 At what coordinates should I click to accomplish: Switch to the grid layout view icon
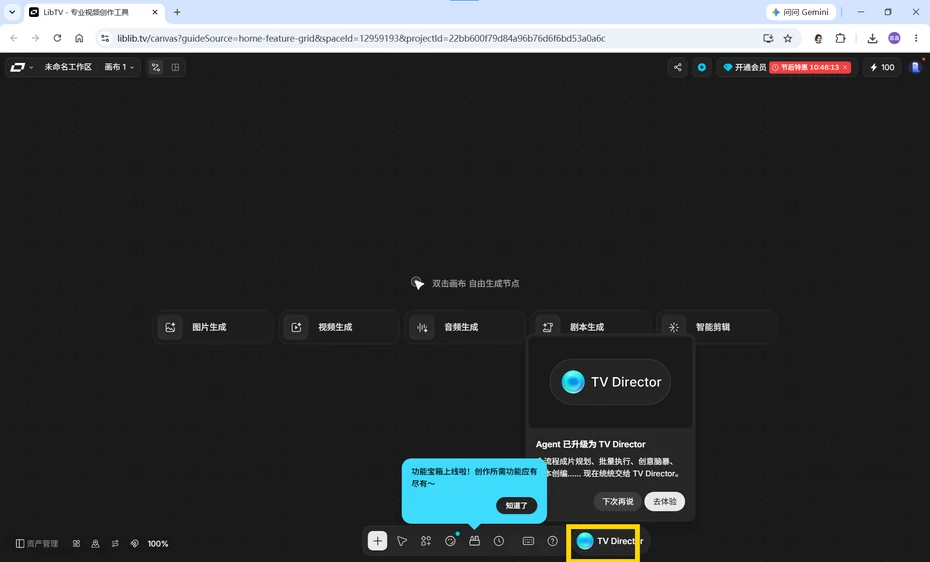(x=176, y=67)
